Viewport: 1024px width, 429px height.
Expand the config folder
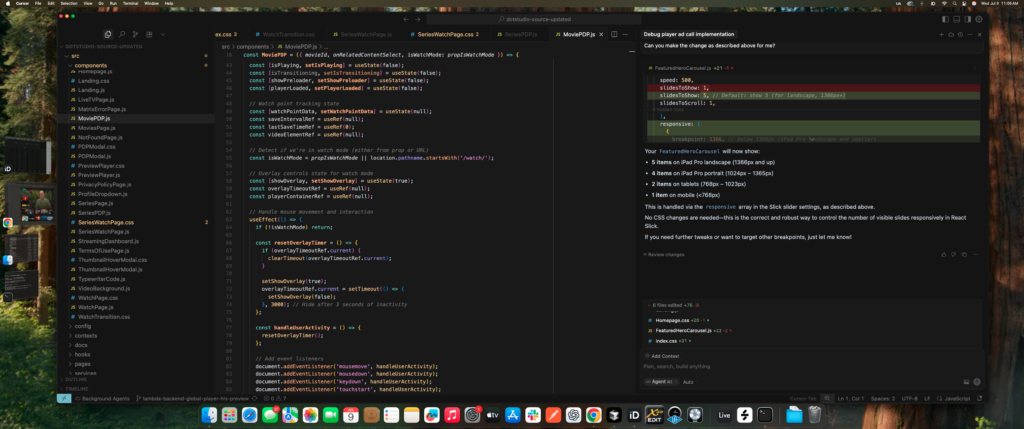(83, 326)
